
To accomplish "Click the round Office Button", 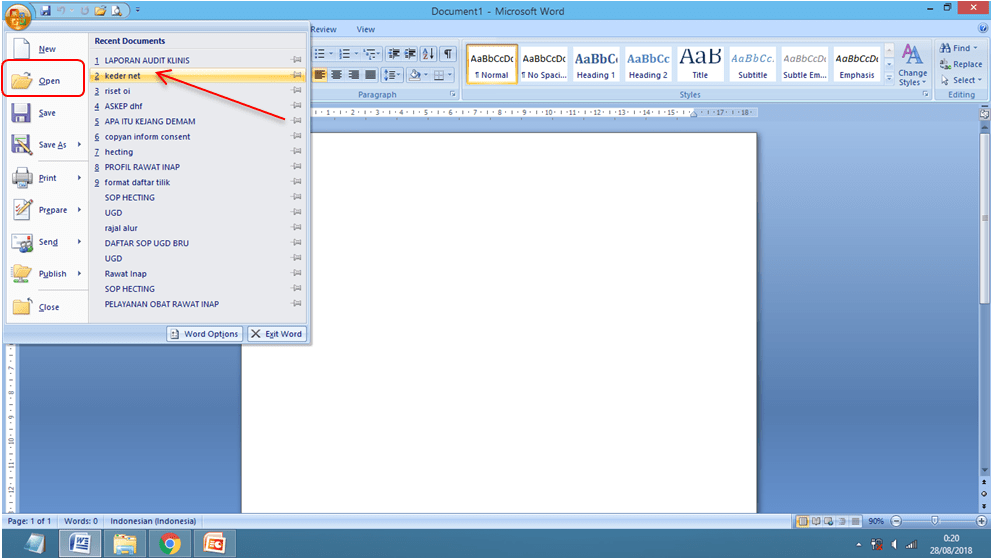I will 17,15.
